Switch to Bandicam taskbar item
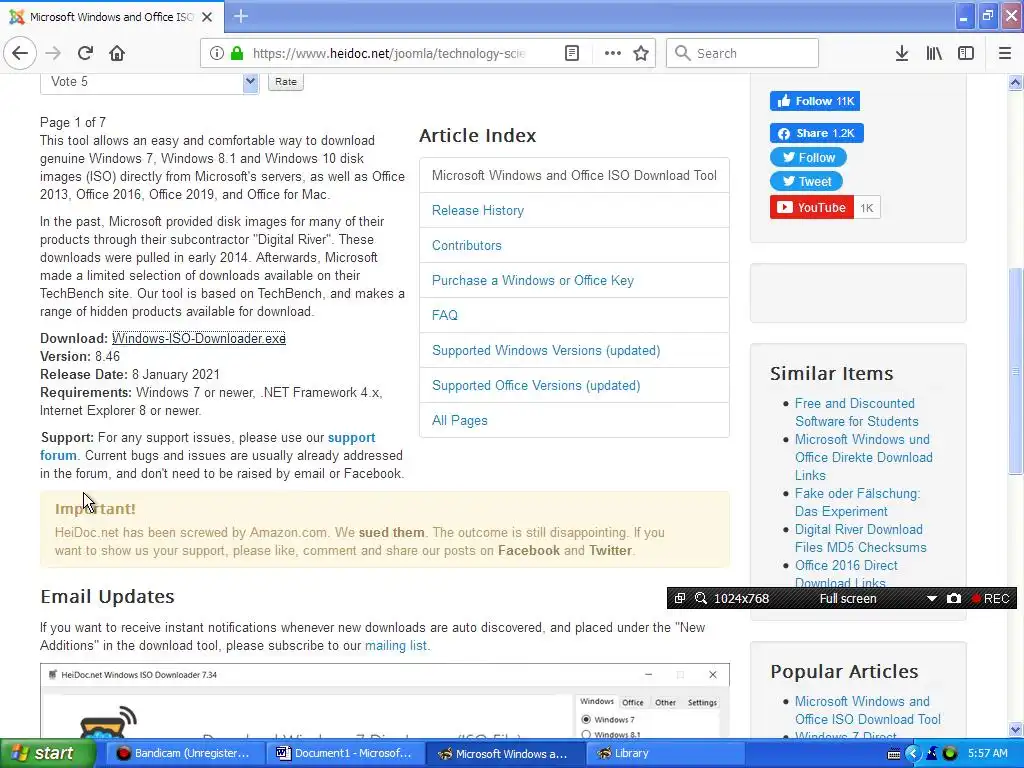 tap(183, 754)
